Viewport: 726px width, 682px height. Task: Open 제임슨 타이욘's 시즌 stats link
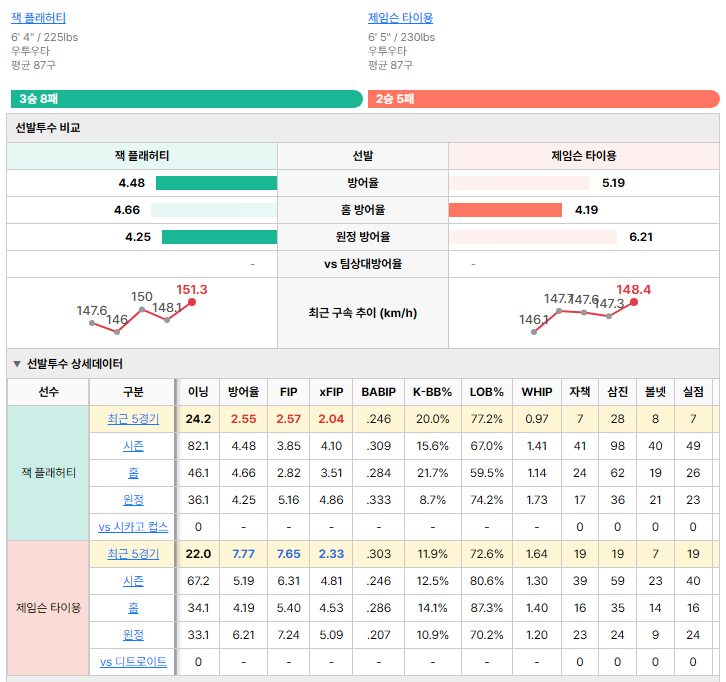(133, 581)
